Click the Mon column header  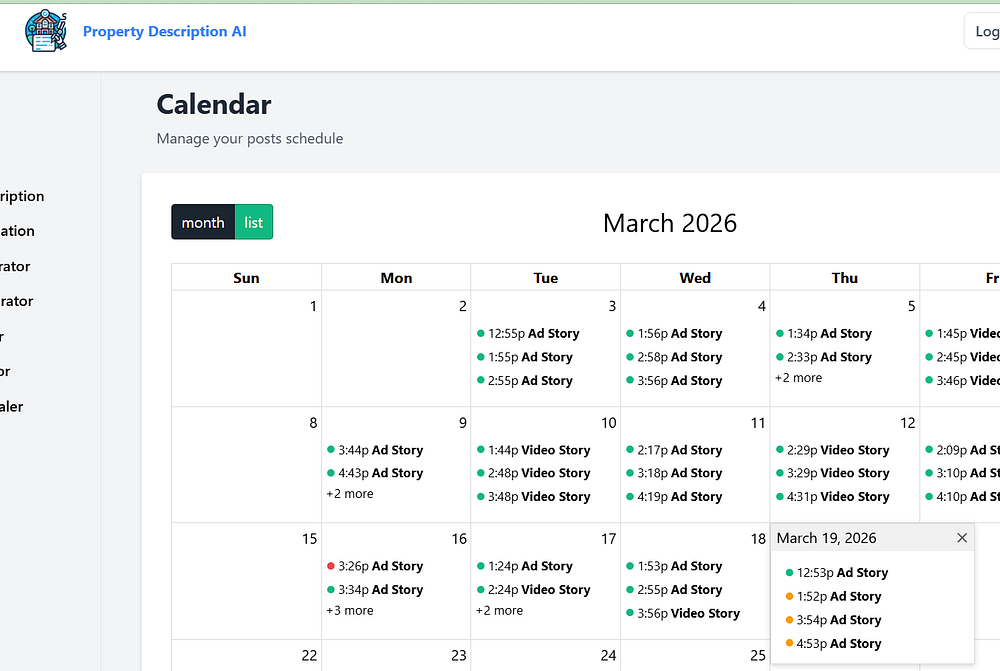point(396,278)
